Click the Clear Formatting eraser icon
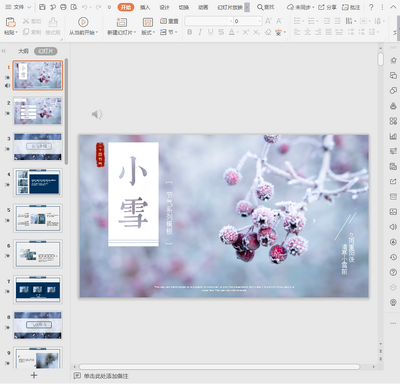This screenshot has height=384, width=400. point(268,32)
